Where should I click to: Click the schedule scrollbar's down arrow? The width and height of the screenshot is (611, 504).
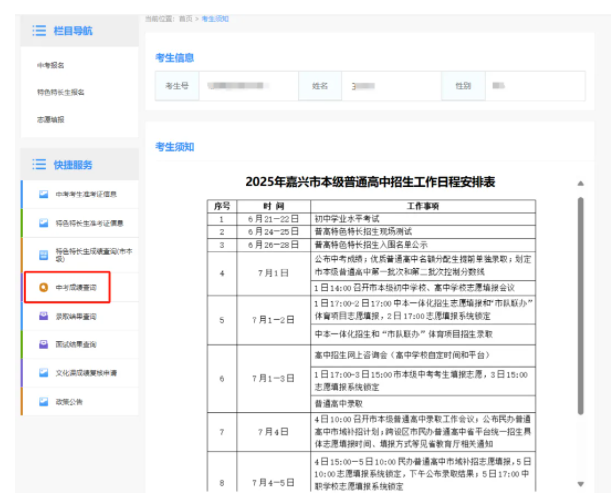click(x=580, y=485)
